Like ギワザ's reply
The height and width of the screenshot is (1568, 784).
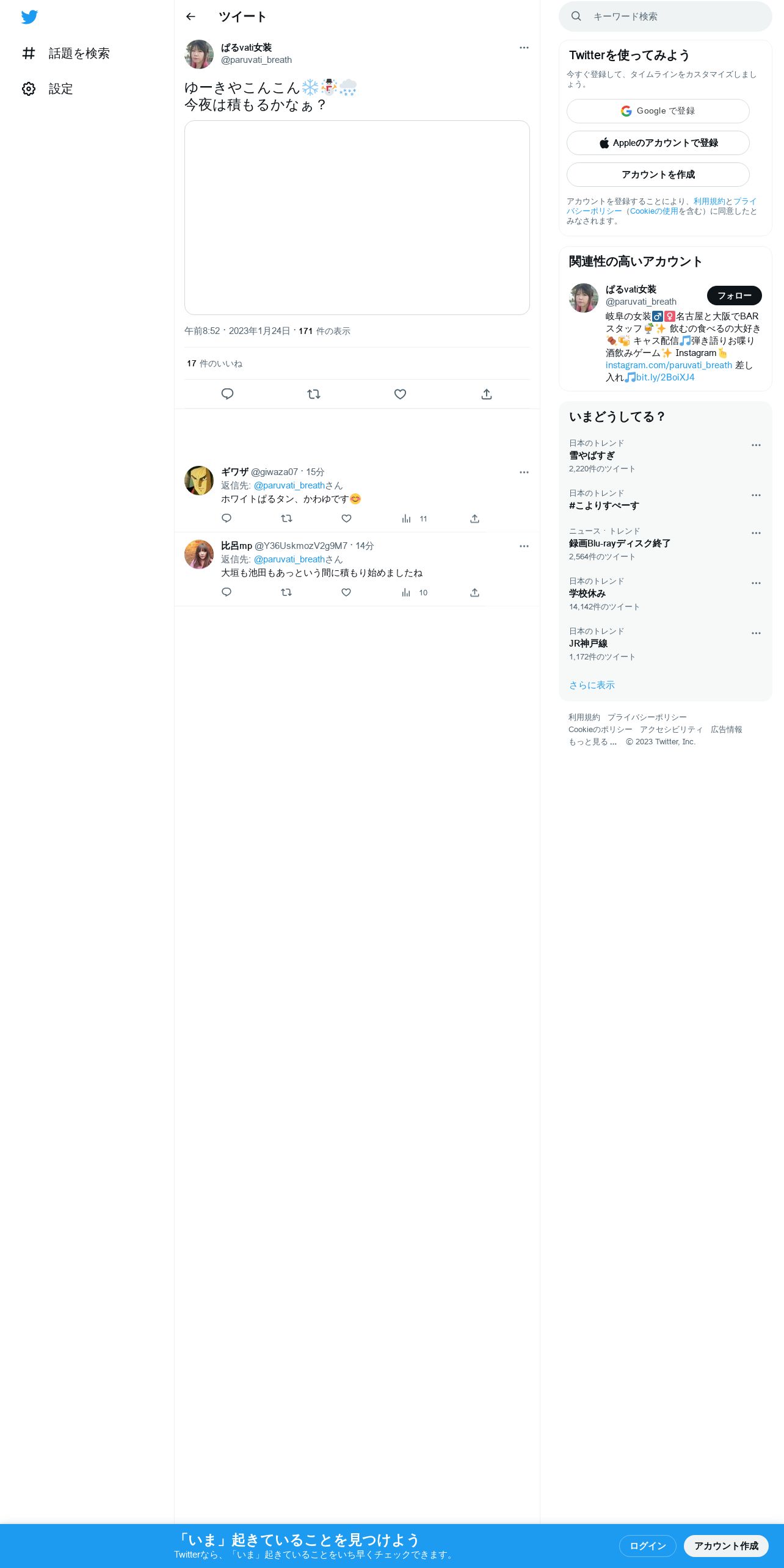[x=346, y=518]
